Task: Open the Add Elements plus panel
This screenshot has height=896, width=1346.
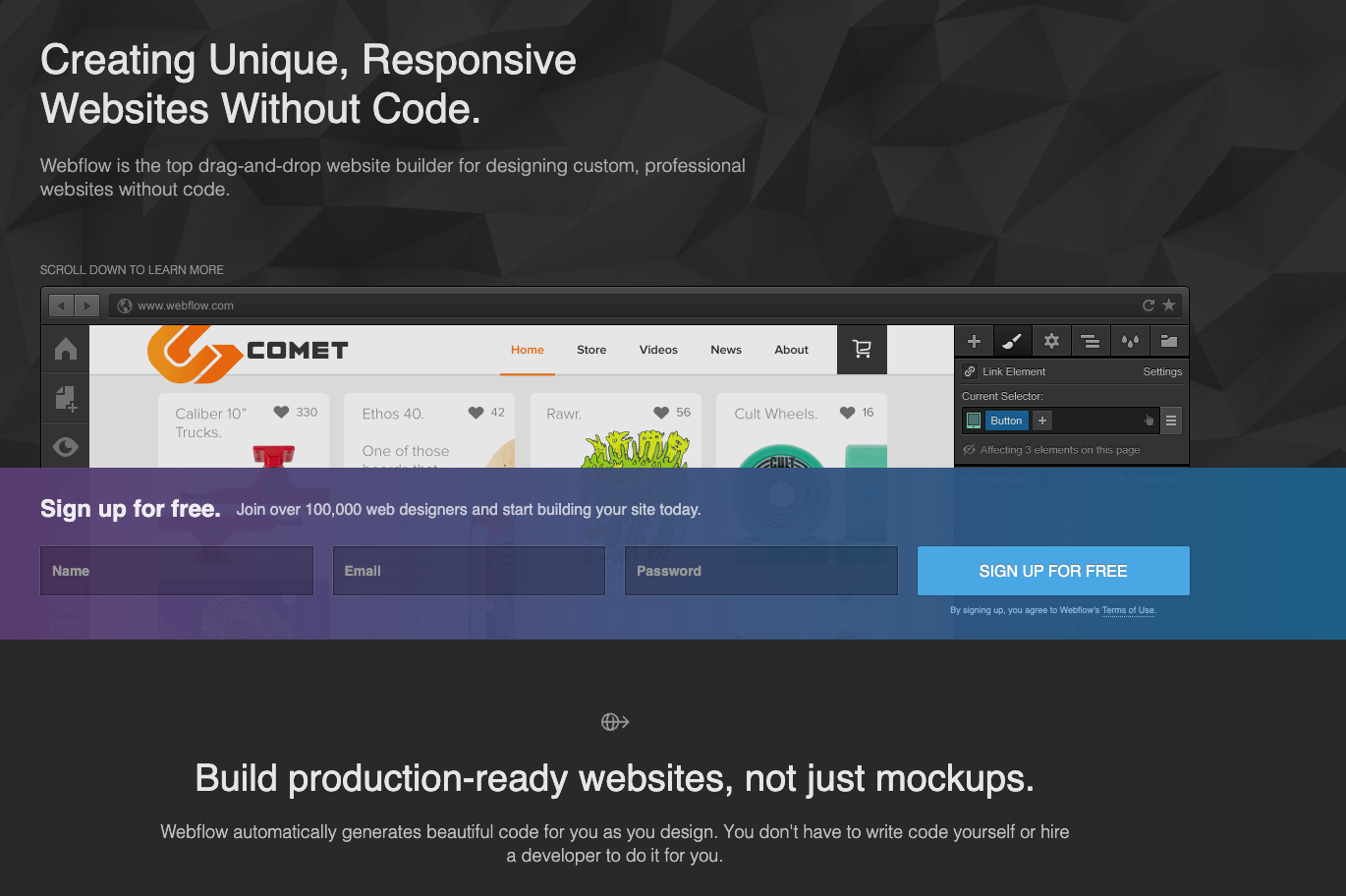Action: point(974,340)
